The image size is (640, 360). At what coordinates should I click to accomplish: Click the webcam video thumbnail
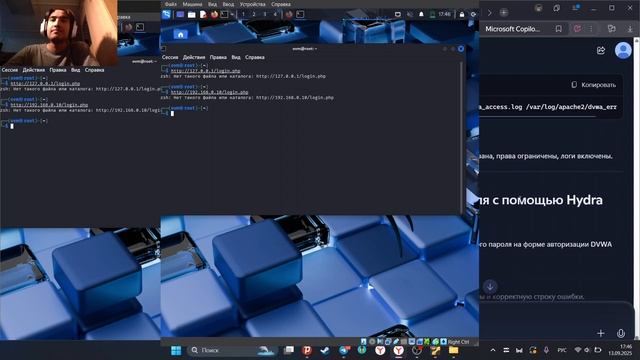coord(59,33)
